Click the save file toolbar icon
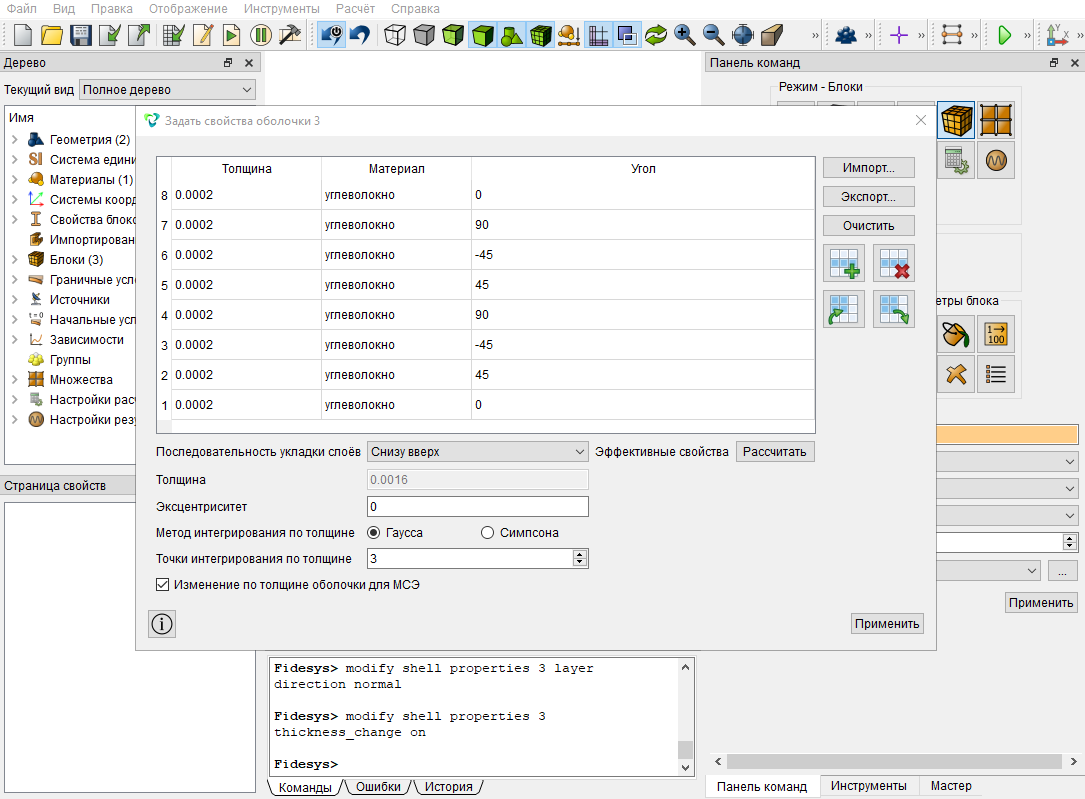The width and height of the screenshot is (1085, 799). click(81, 35)
